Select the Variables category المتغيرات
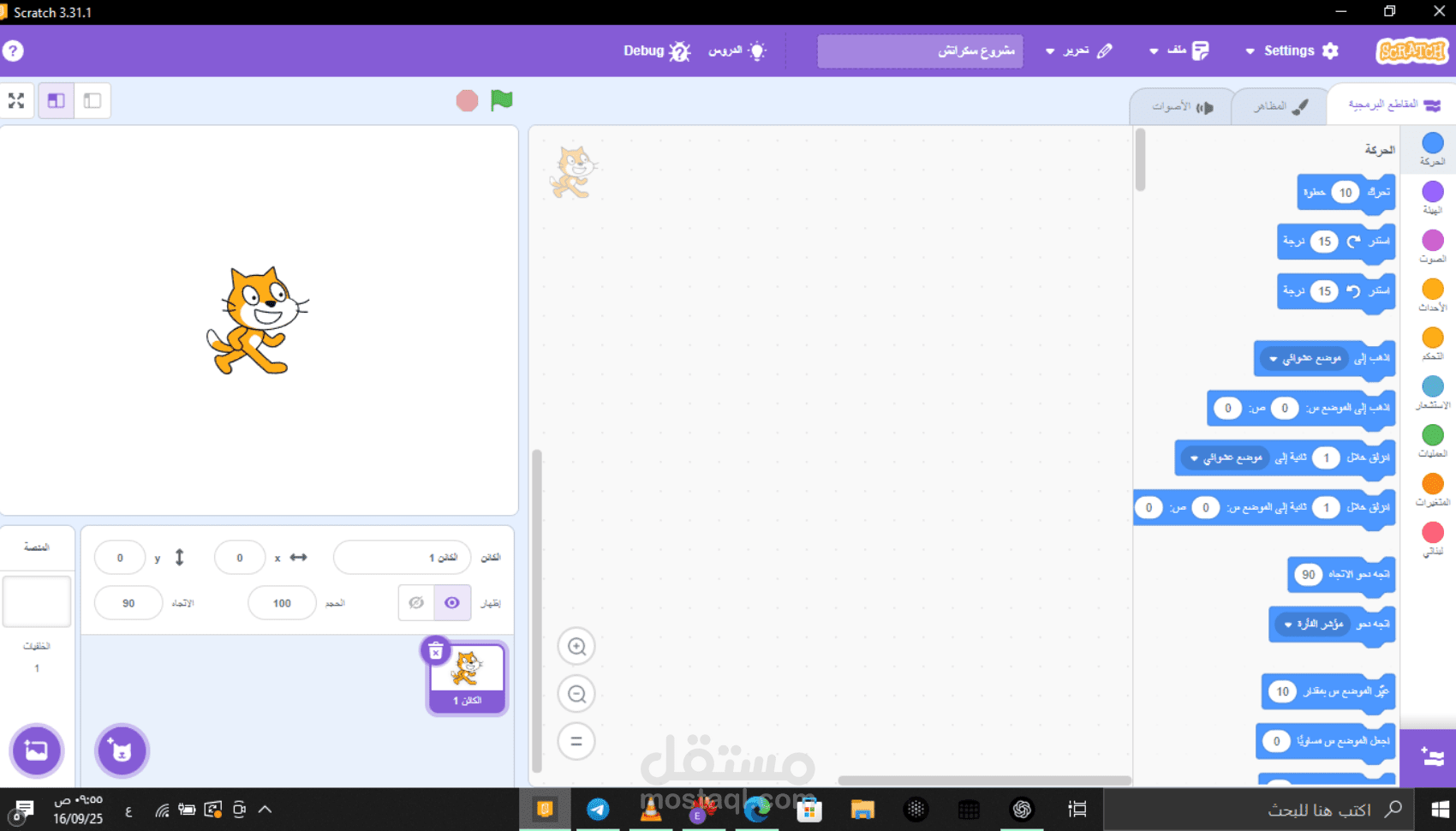Screen dimensions: 1456x831 click(1432, 490)
